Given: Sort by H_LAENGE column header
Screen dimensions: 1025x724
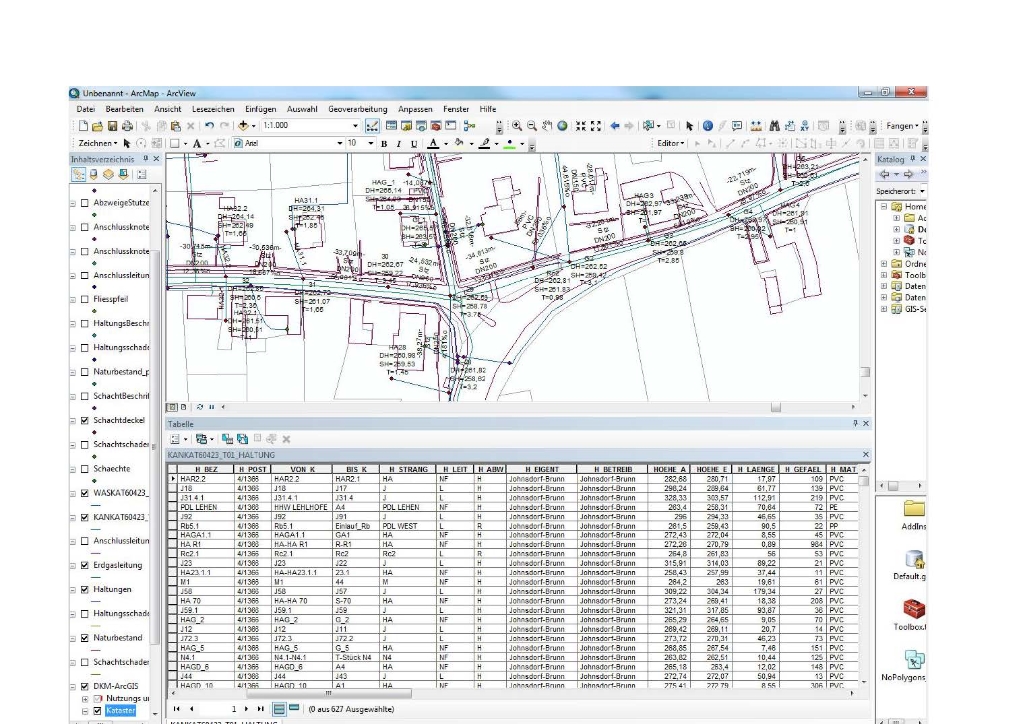Looking at the screenshot, I should [x=754, y=469].
